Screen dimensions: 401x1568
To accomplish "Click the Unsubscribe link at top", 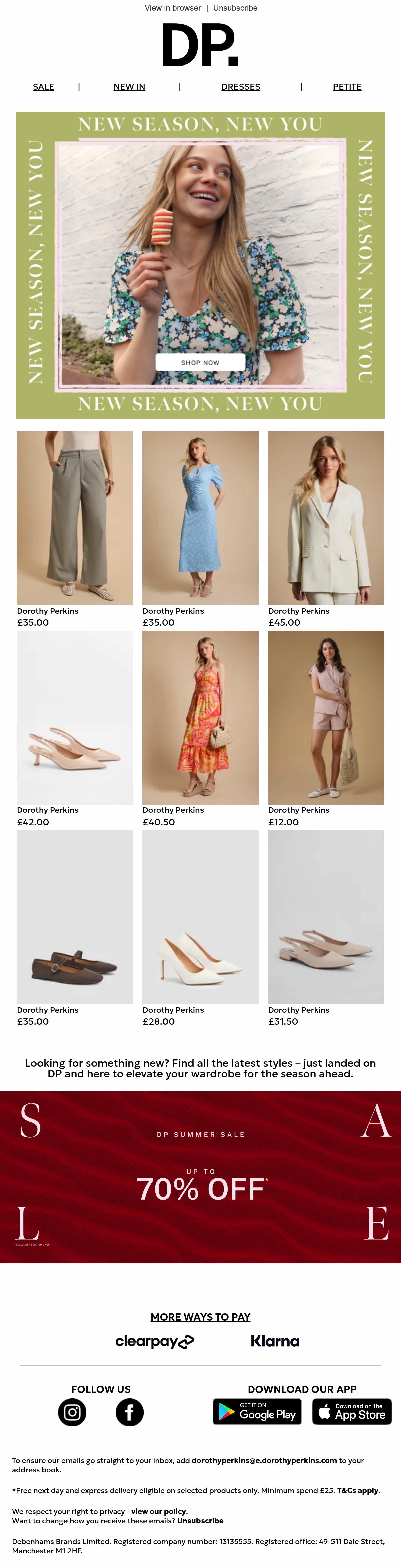I will tap(235, 8).
